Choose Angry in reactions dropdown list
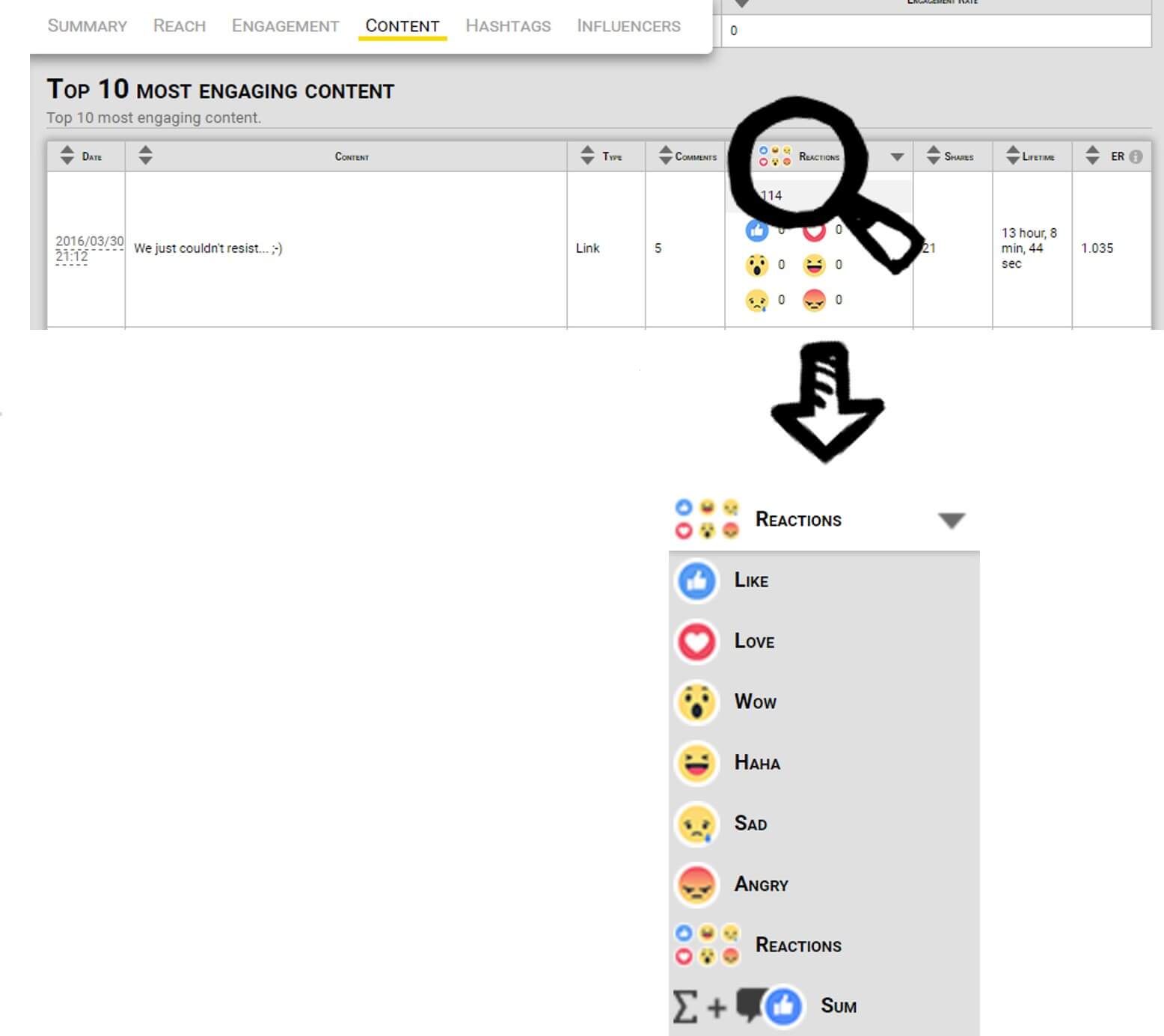 pos(824,884)
